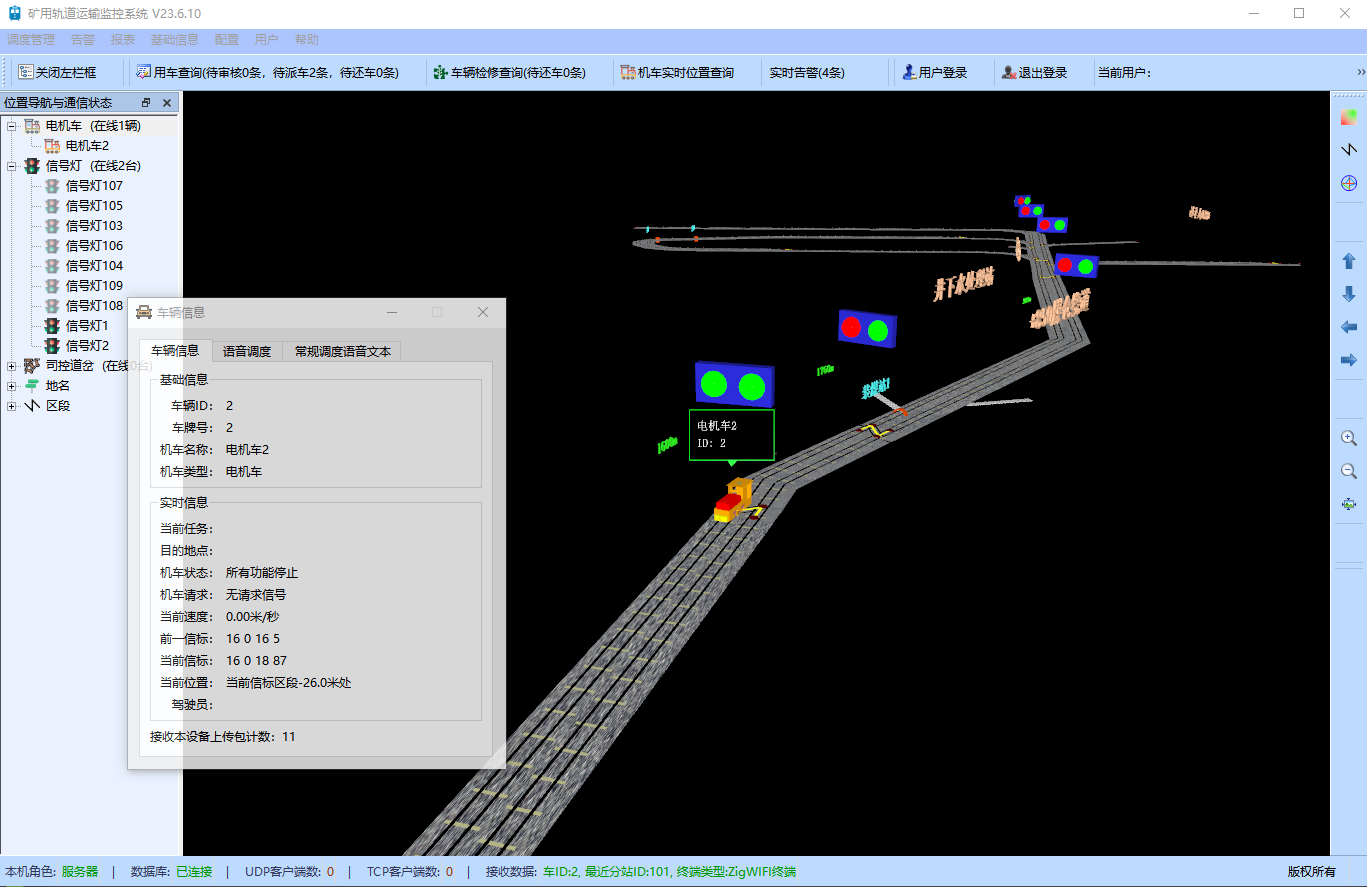Expand the 区段 tree node
This screenshot has width=1367, height=887.
tap(11, 406)
